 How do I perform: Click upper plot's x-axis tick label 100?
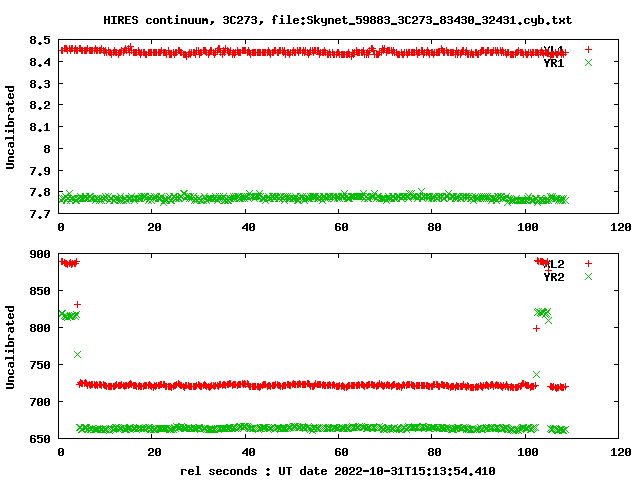(527, 227)
